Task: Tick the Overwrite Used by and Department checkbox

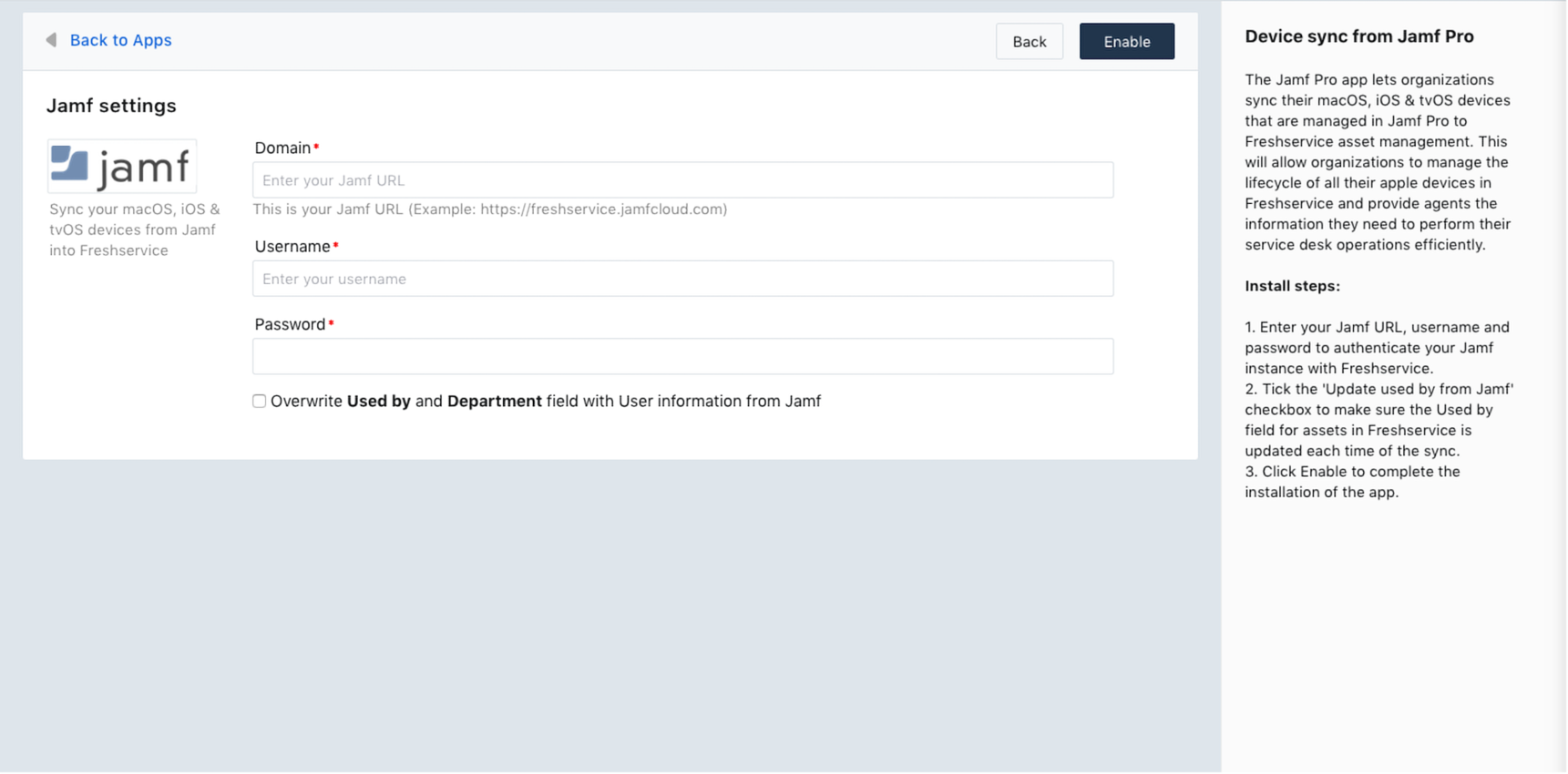Action: (x=260, y=401)
